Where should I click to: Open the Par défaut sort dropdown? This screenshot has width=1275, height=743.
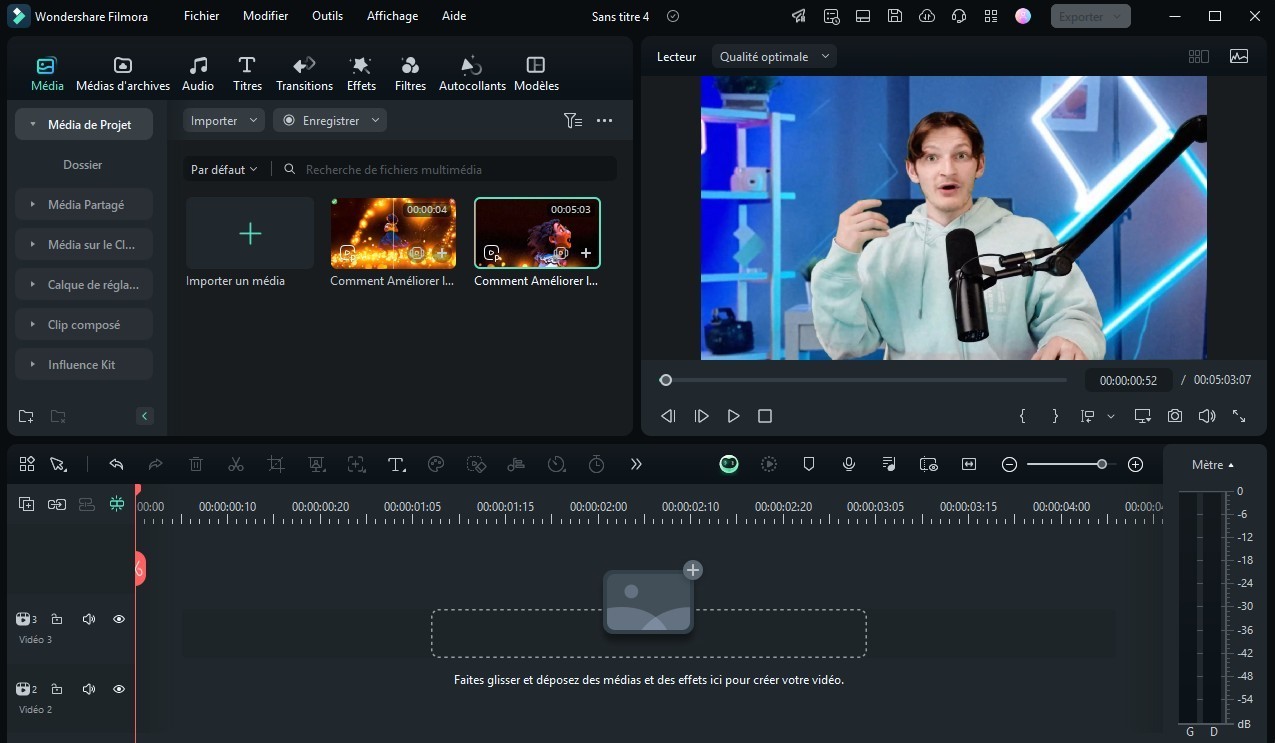point(224,170)
